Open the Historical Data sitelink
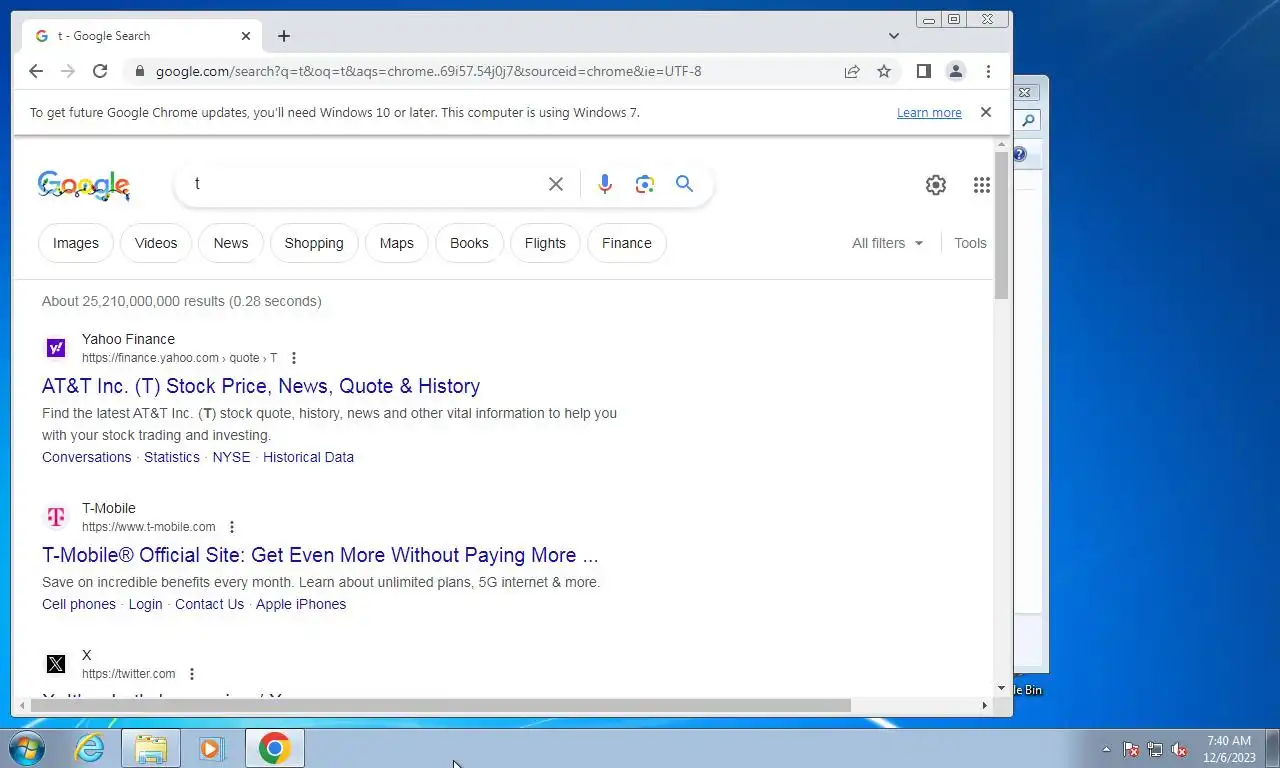 click(x=308, y=457)
